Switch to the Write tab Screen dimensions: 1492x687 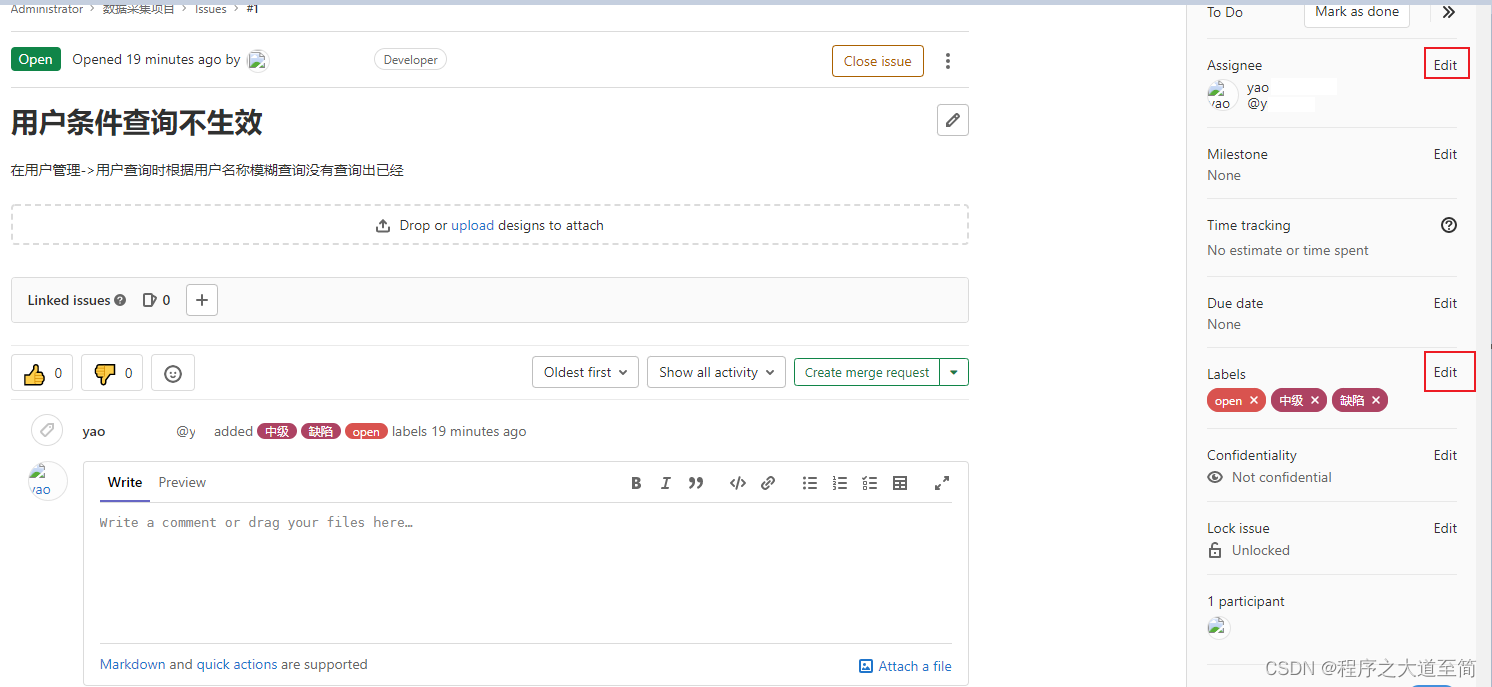(x=125, y=482)
